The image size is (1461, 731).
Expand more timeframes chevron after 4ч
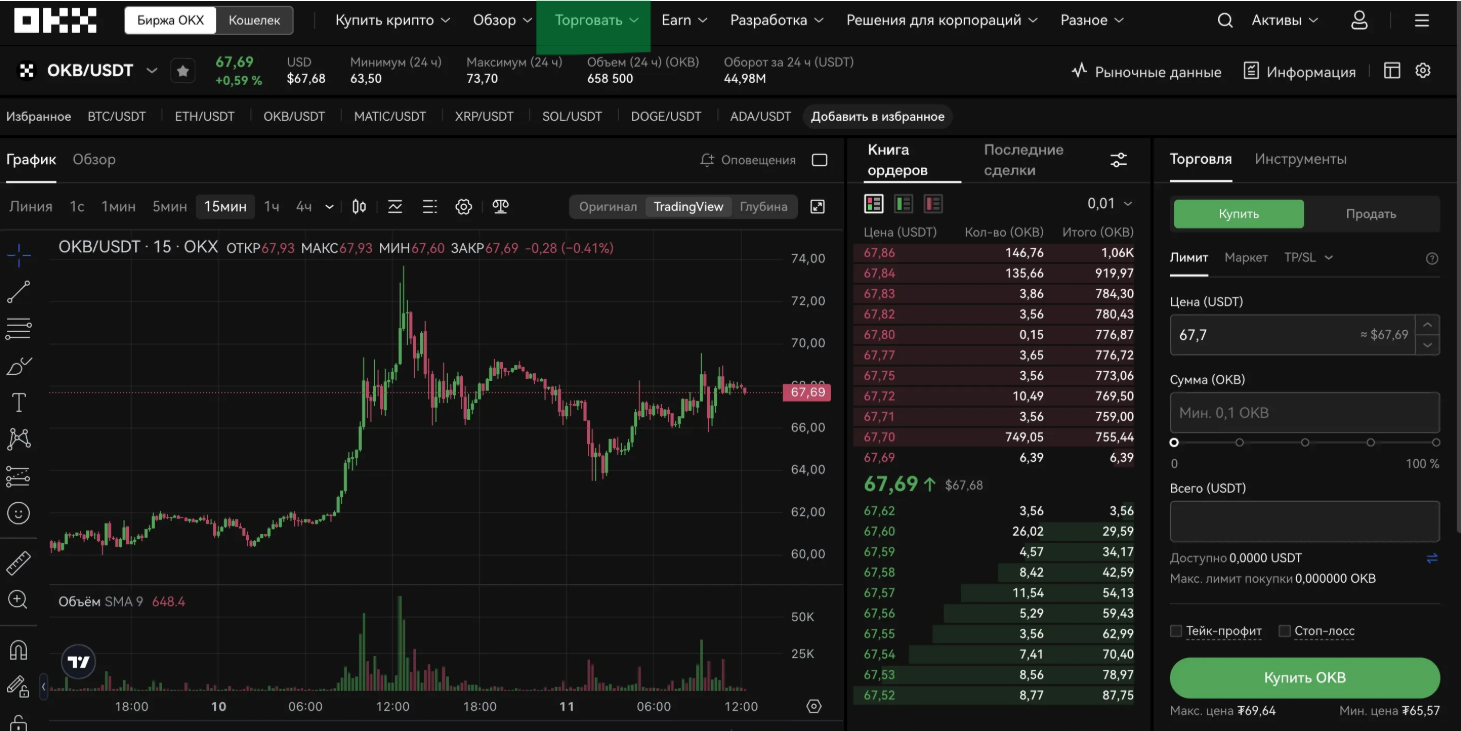(x=330, y=207)
